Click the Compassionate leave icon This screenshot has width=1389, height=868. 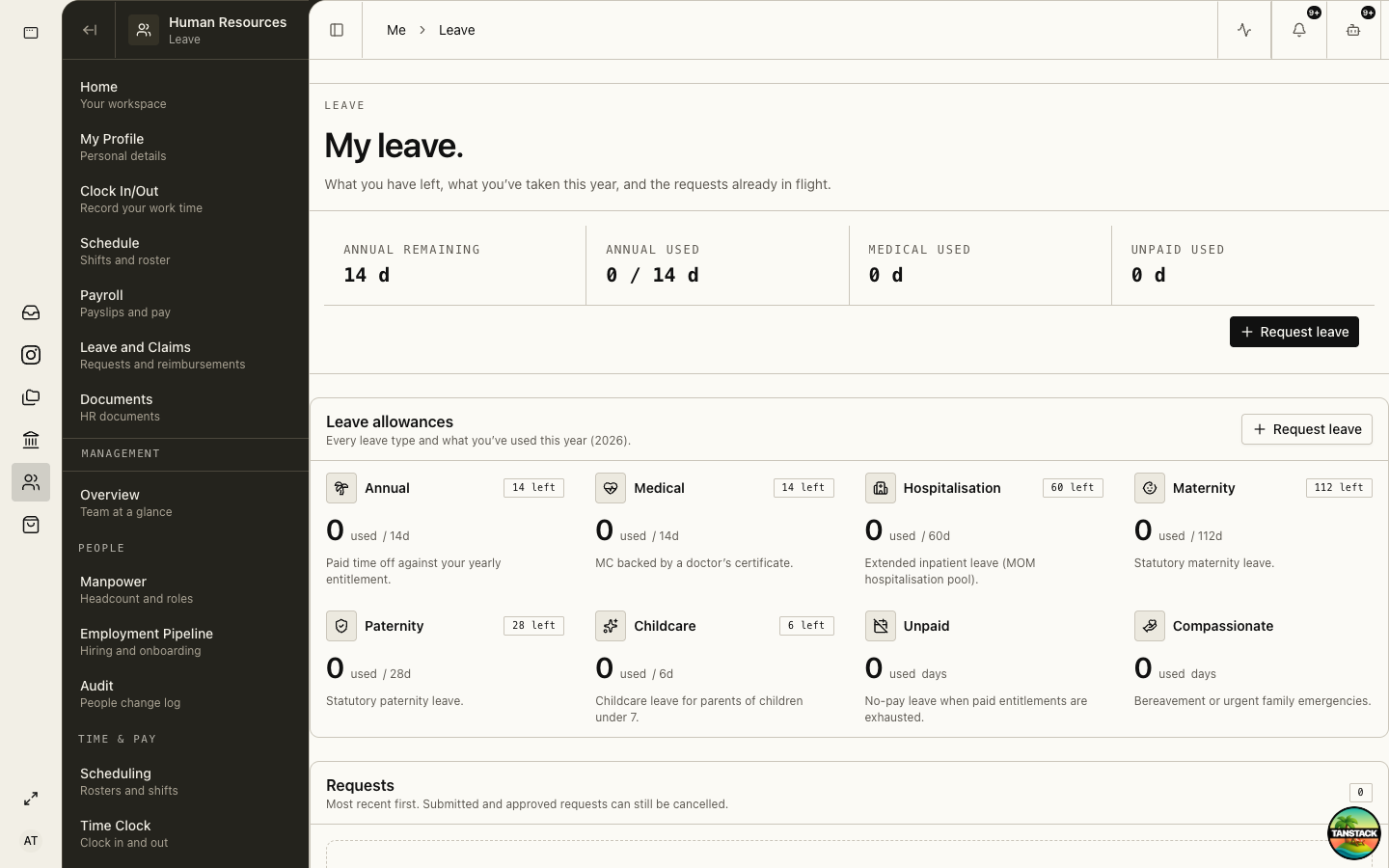point(1150,626)
